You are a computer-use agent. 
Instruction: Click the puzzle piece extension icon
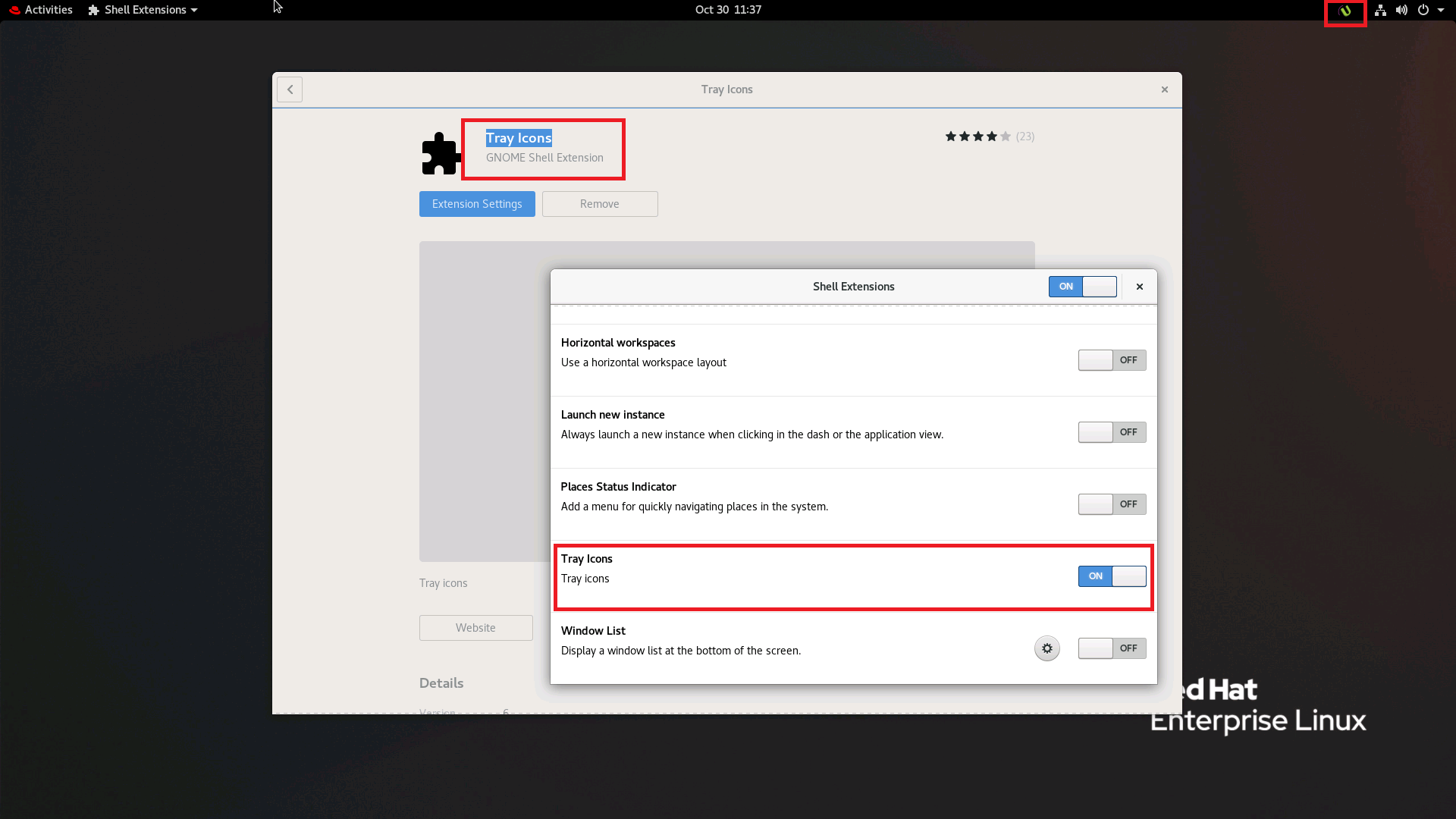441,153
